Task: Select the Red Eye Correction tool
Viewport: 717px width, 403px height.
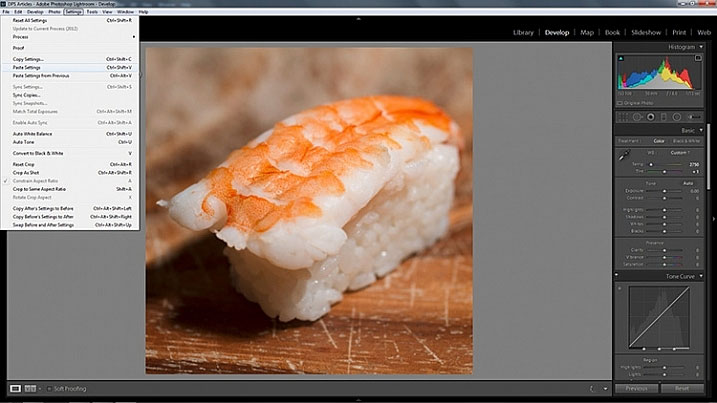Action: coord(650,117)
